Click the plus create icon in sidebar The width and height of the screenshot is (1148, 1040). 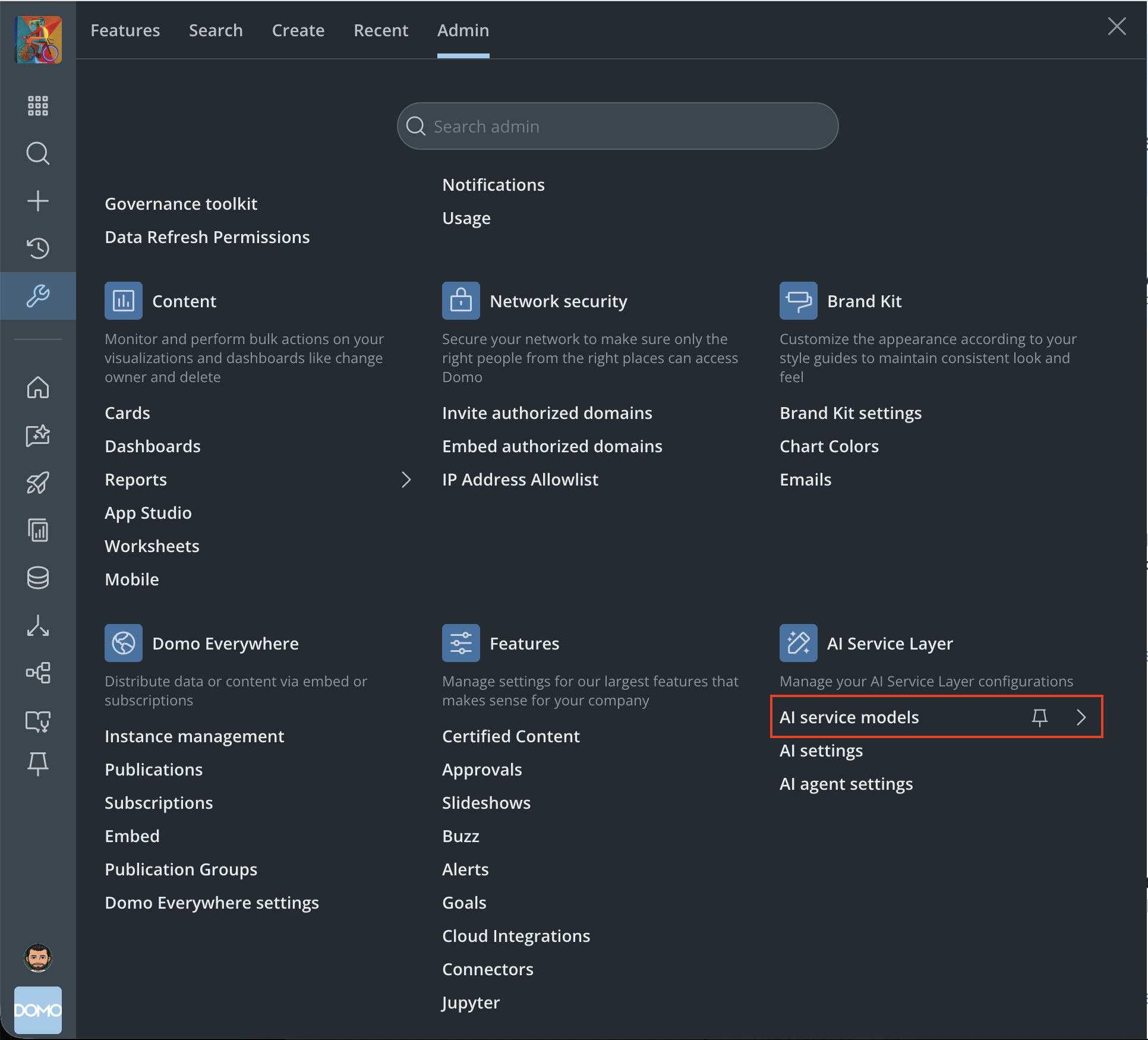pos(38,201)
